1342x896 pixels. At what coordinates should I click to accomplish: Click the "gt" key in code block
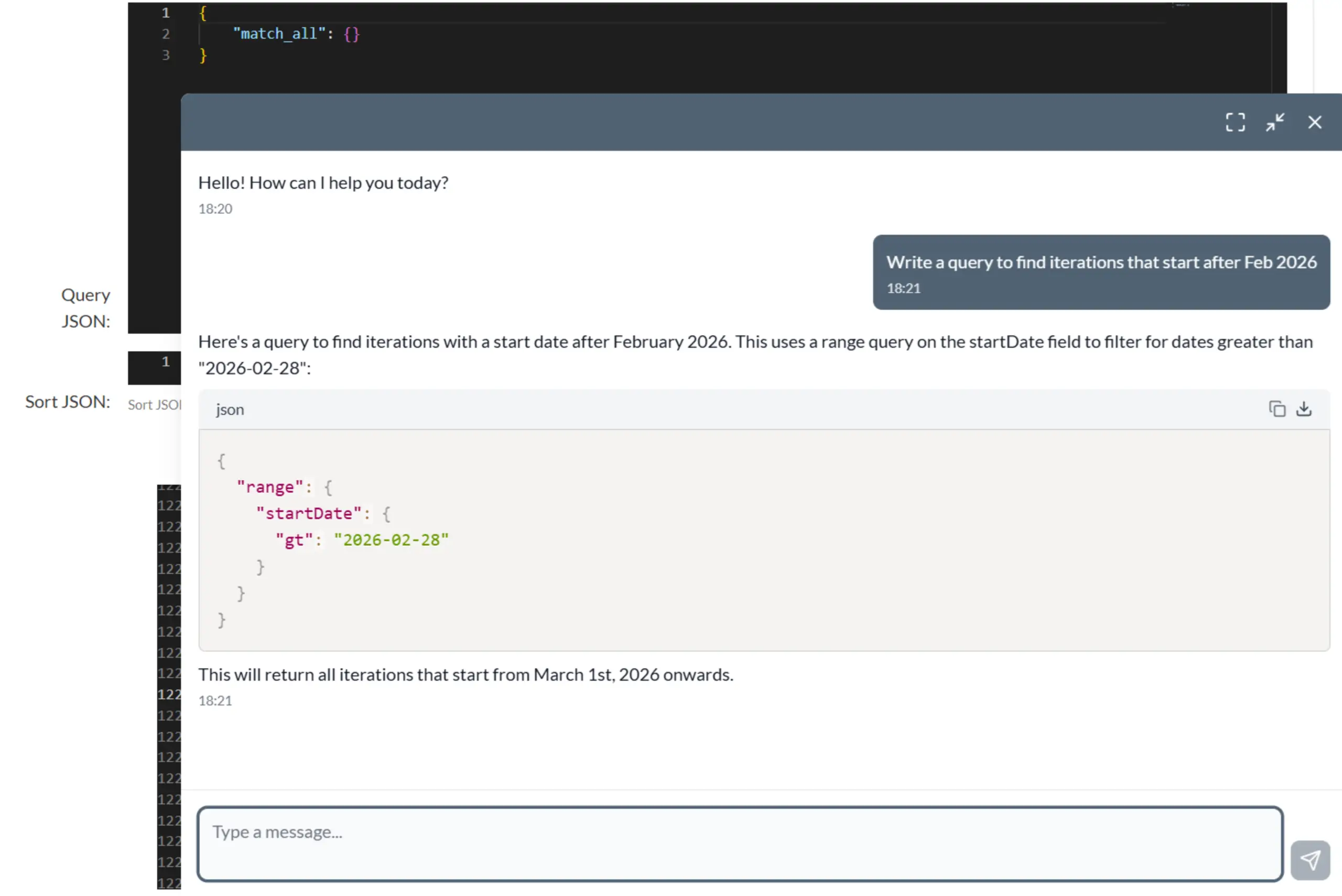(x=294, y=540)
